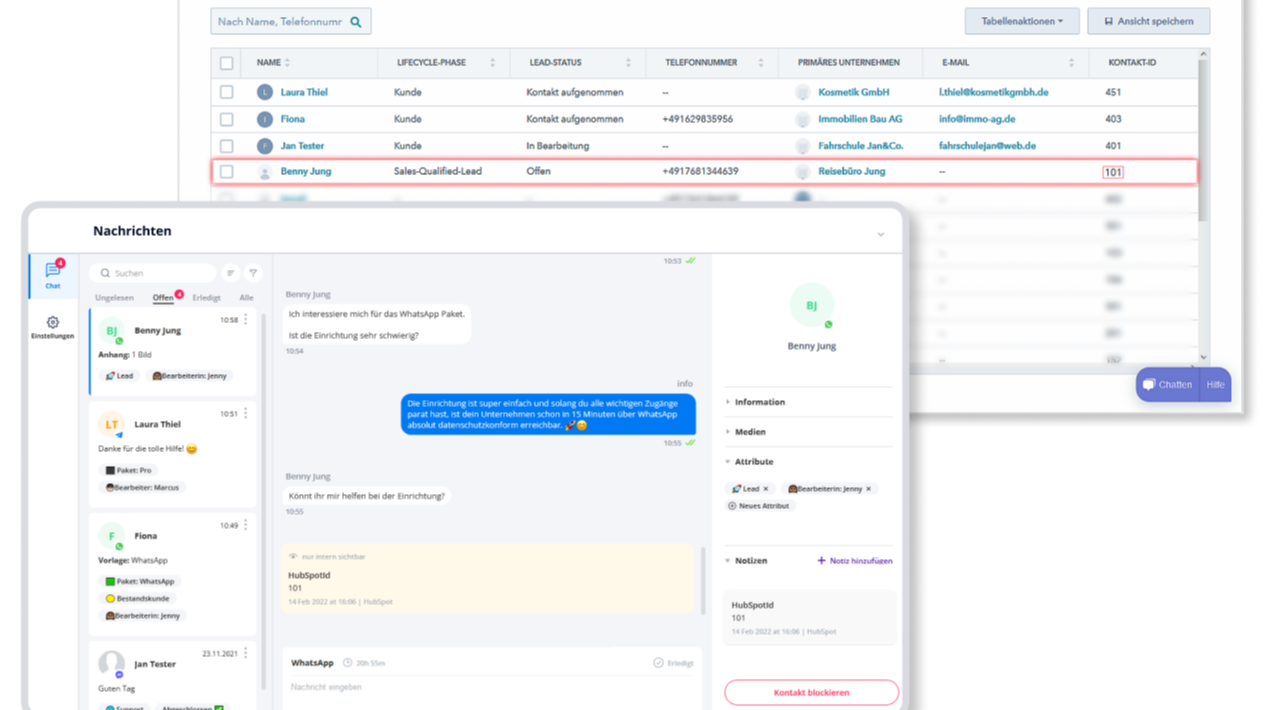Open the Tabellenaktionen dropdown
The image size is (1263, 710).
point(1021,21)
